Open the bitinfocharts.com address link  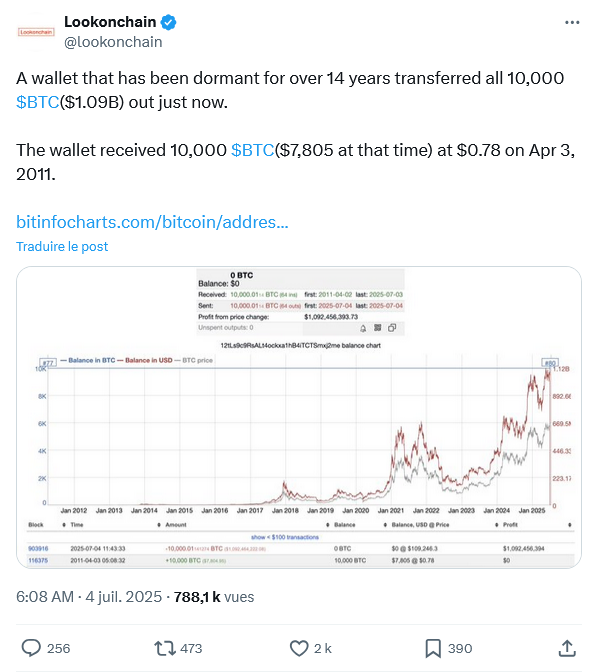pos(152,222)
